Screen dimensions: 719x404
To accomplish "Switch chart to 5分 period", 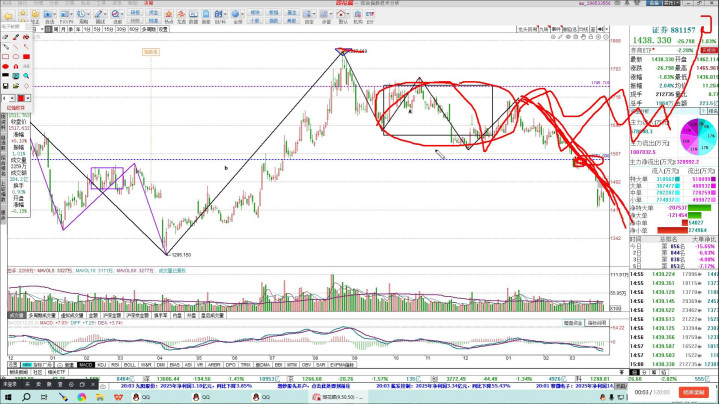I will tap(96, 29).
